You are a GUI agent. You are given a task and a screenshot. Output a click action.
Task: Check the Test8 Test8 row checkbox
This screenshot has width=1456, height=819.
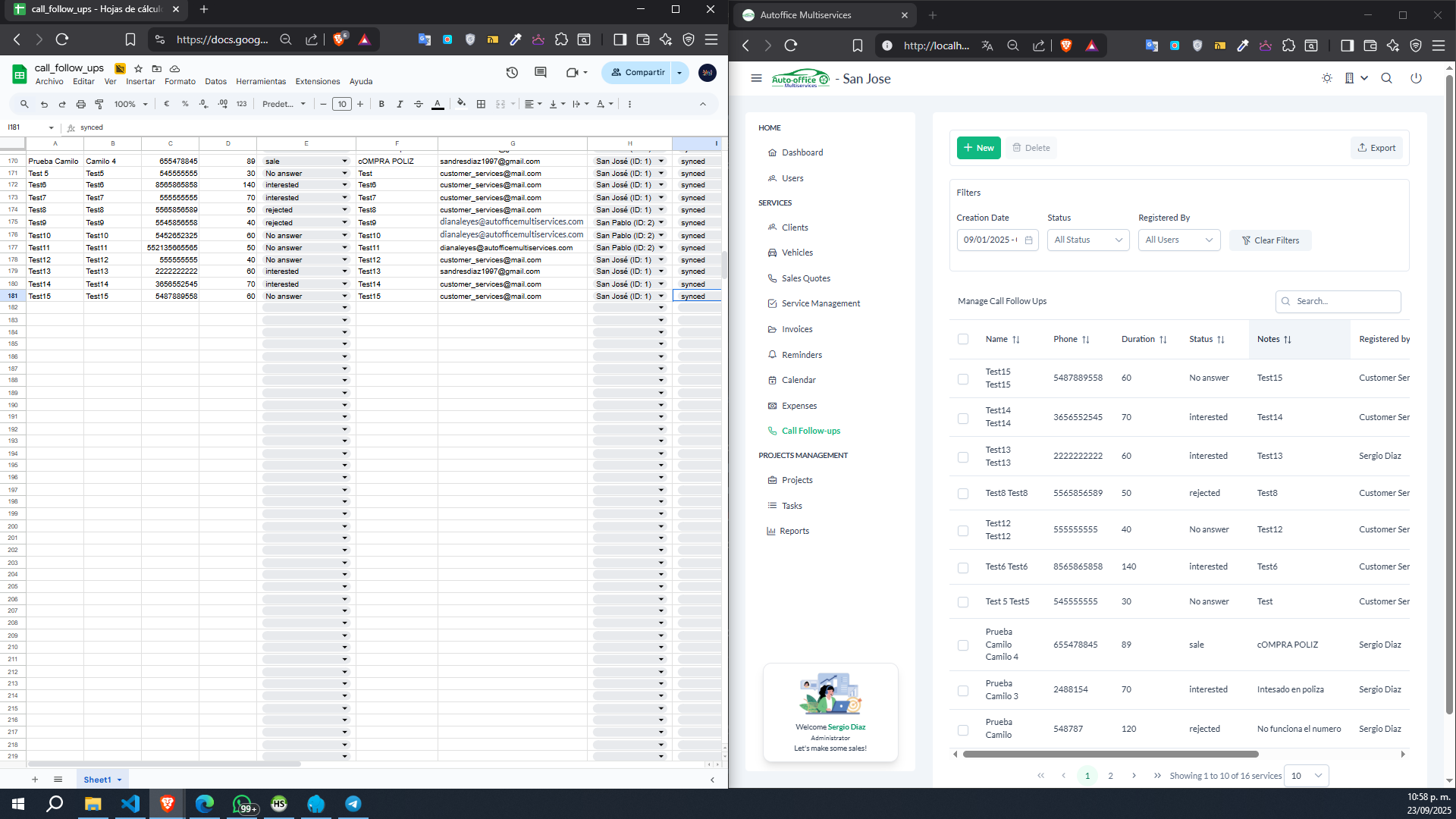tap(963, 494)
